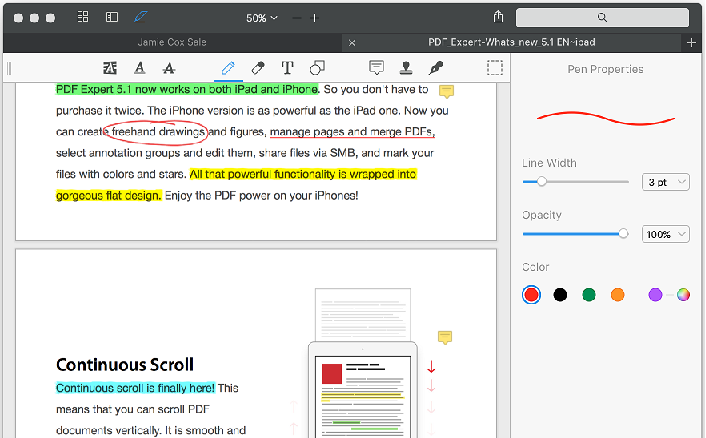Image resolution: width=706 pixels, height=438 pixels.
Task: Select the Text tool
Action: click(287, 68)
